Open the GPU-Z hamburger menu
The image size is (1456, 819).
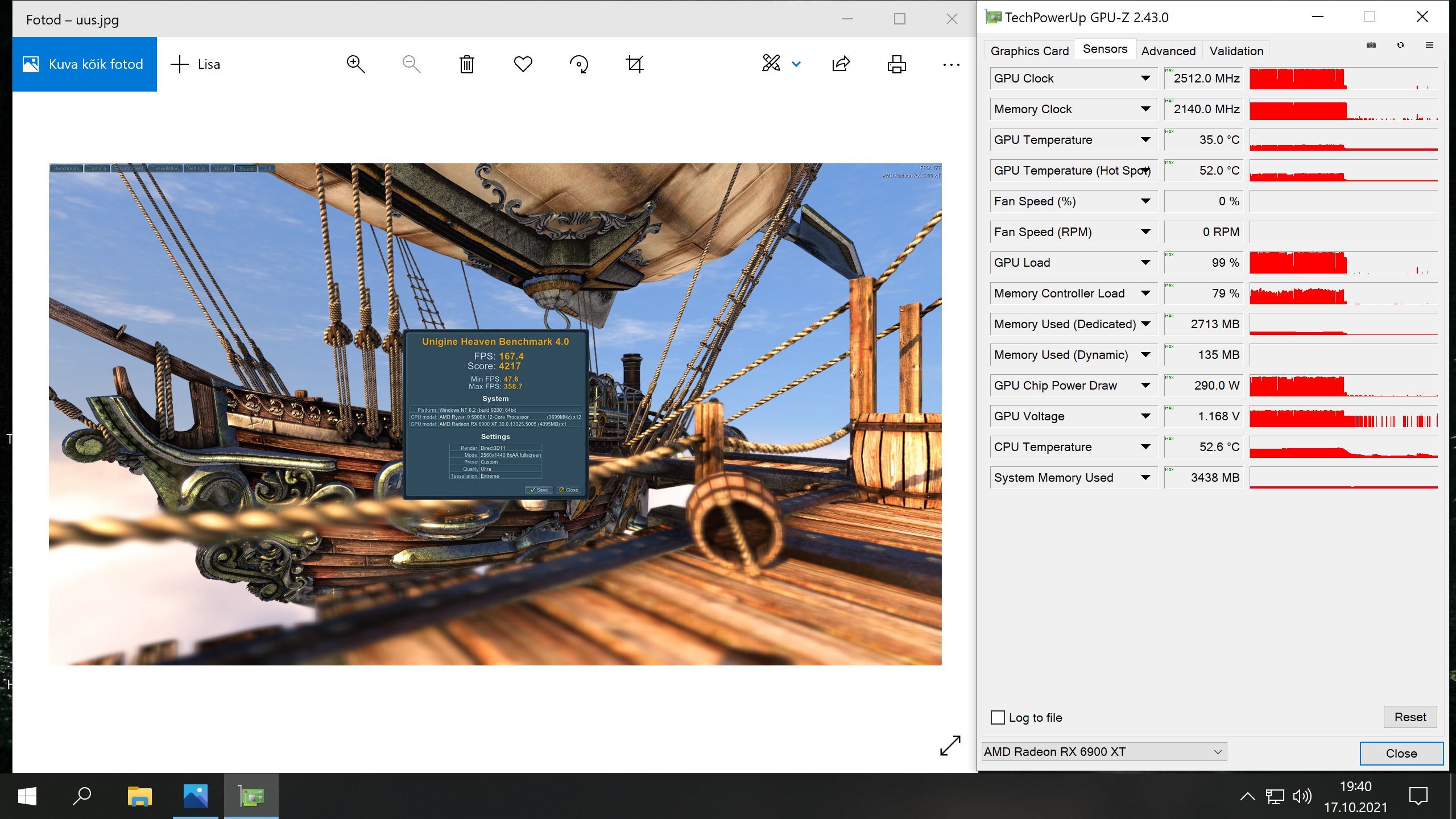(1429, 45)
